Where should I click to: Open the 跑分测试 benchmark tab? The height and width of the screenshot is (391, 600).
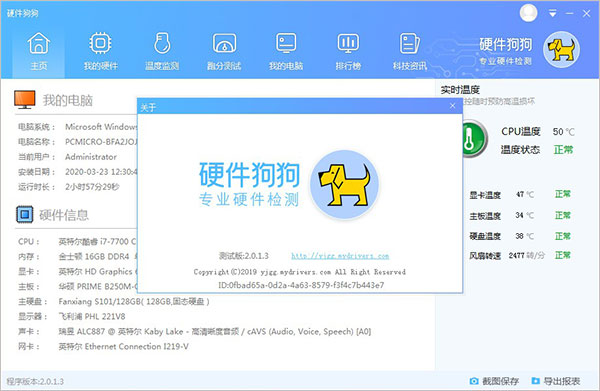coord(224,52)
